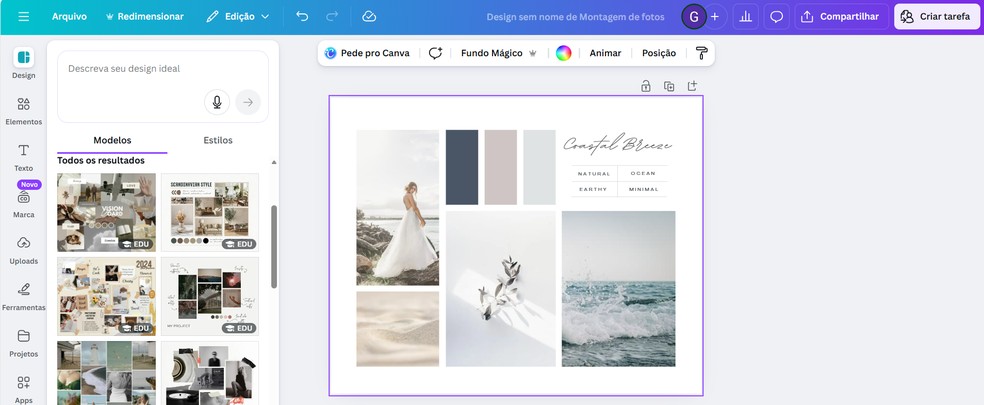The height and width of the screenshot is (405, 984).
Task: Open the Edição mode dropdown
Action: pyautogui.click(x=238, y=17)
